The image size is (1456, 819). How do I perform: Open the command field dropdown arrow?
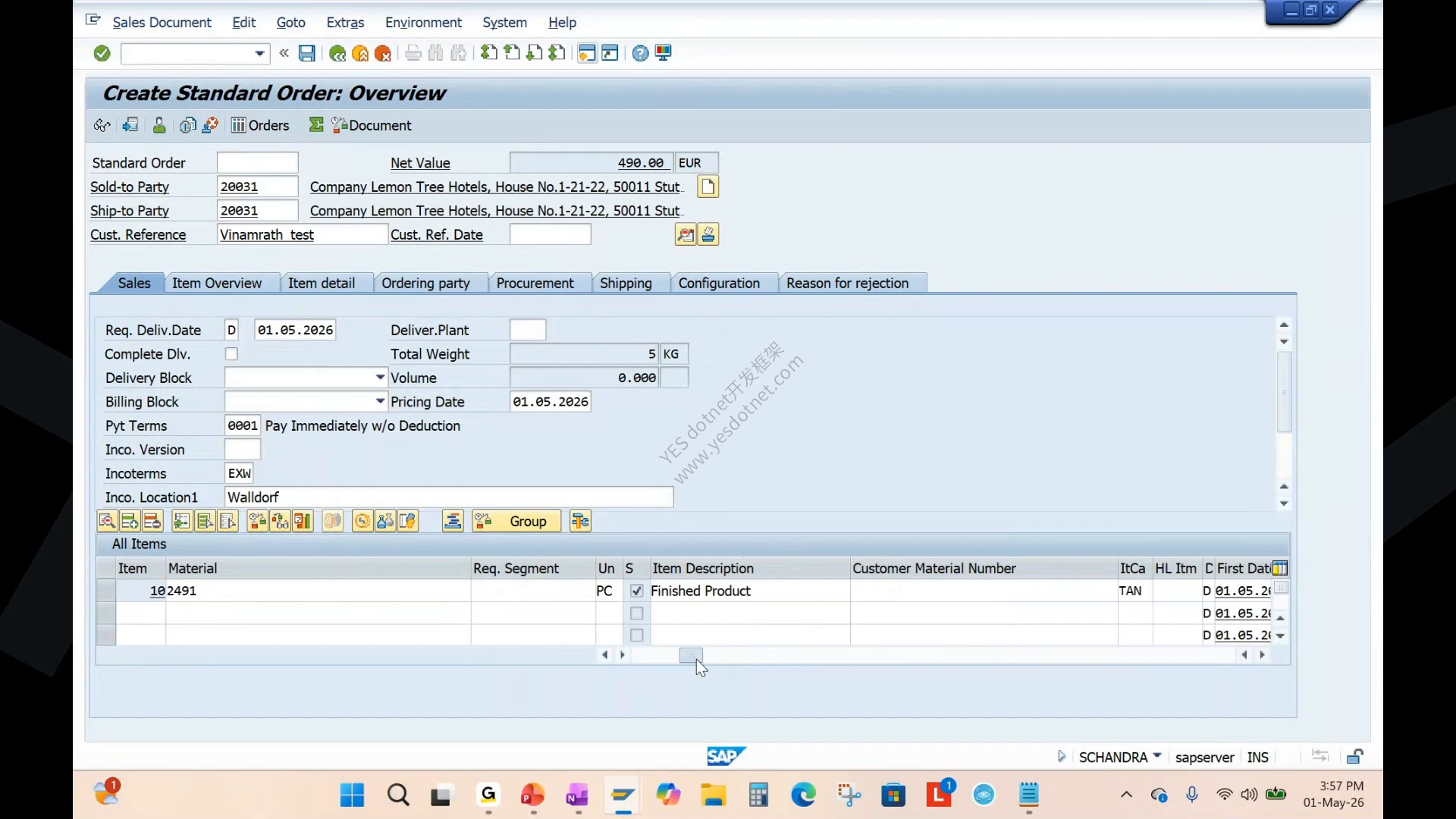pyautogui.click(x=259, y=53)
